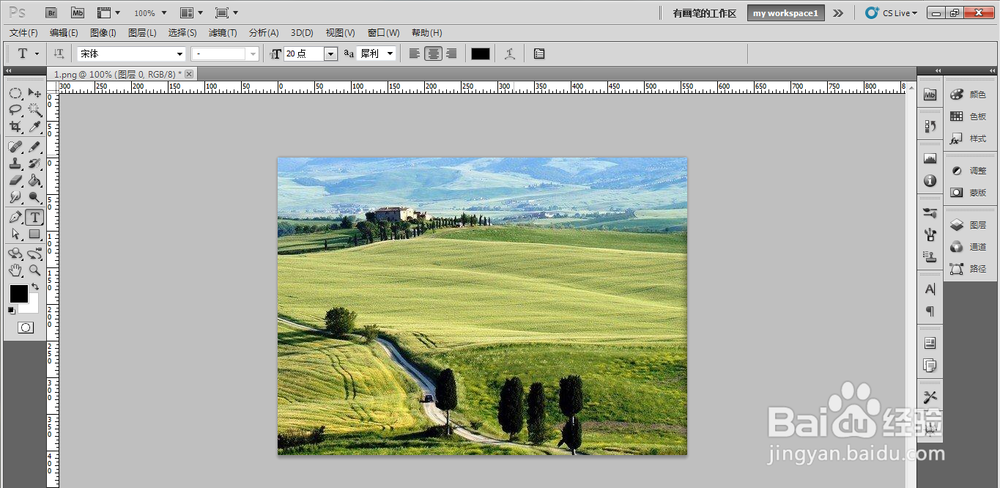1000x488 pixels.
Task: Select the Rectangle shape tool
Action: [35, 234]
